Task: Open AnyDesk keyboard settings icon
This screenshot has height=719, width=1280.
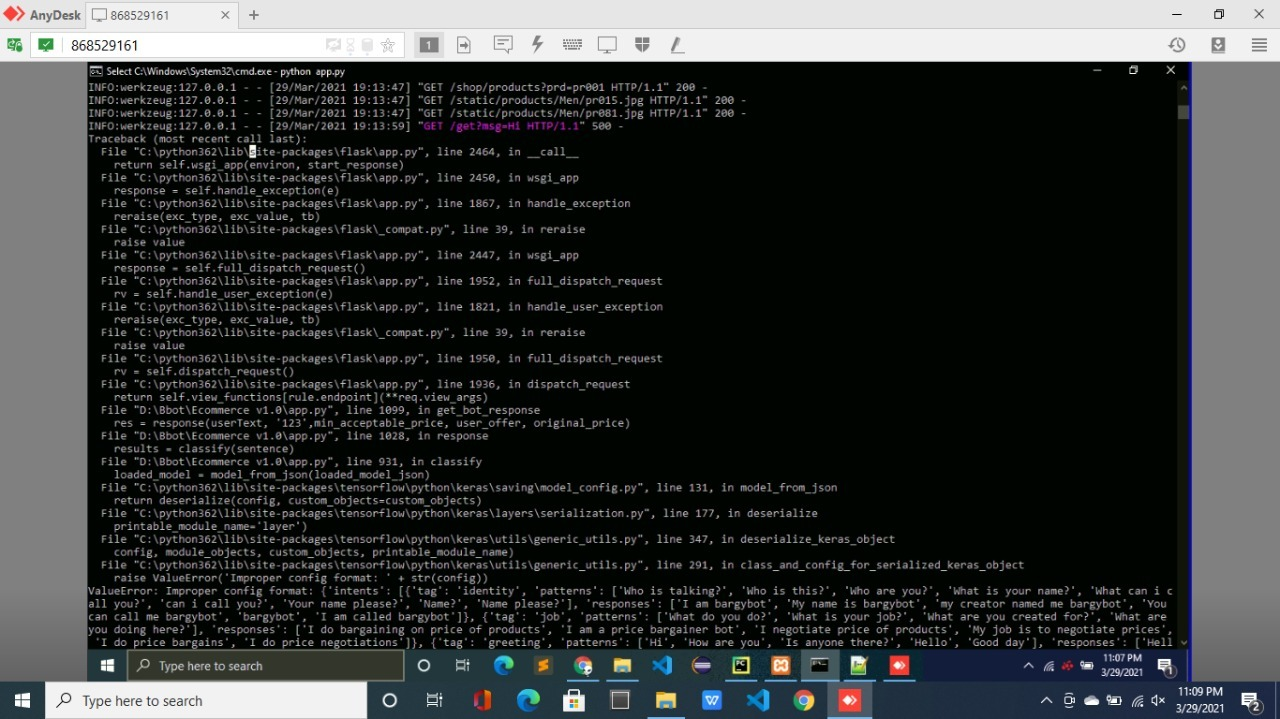Action: click(x=572, y=45)
